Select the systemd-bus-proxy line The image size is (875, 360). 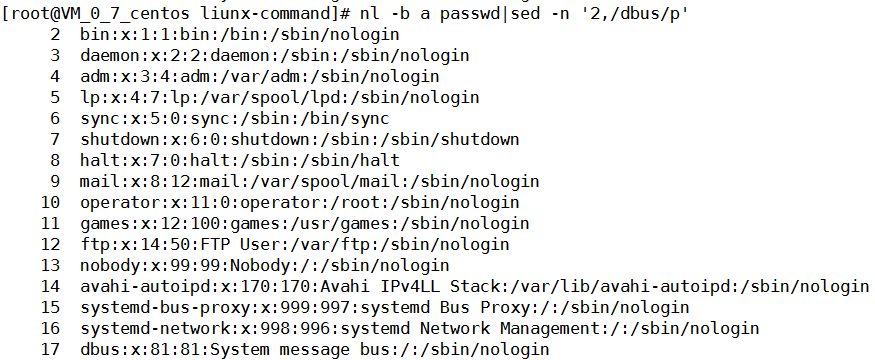(x=384, y=308)
